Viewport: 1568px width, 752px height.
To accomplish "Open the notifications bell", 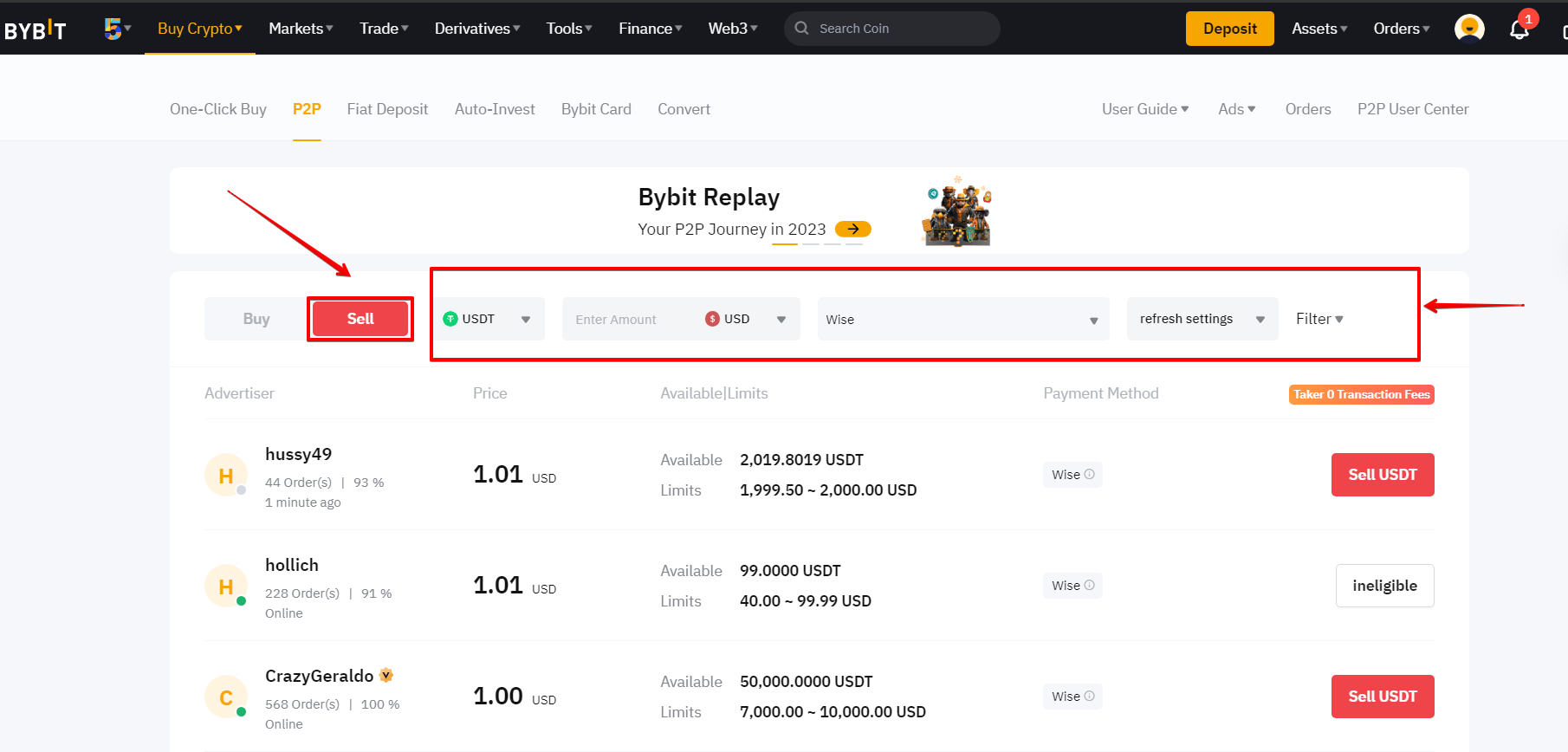I will [1519, 29].
